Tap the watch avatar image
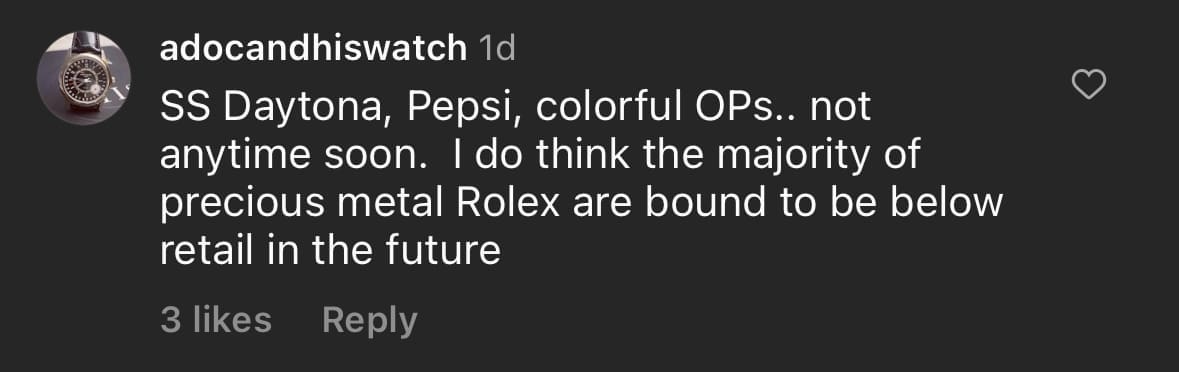 coord(84,78)
